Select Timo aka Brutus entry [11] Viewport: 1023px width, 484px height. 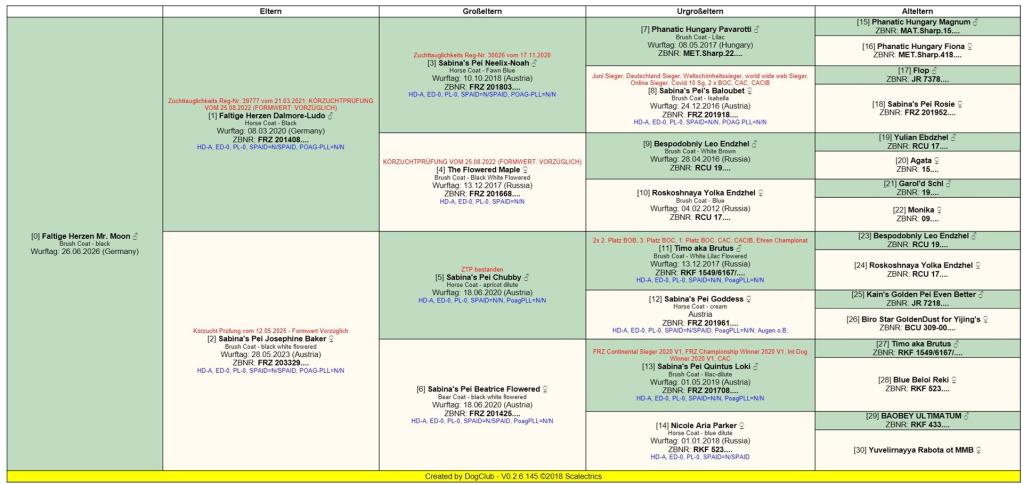[x=700, y=249]
